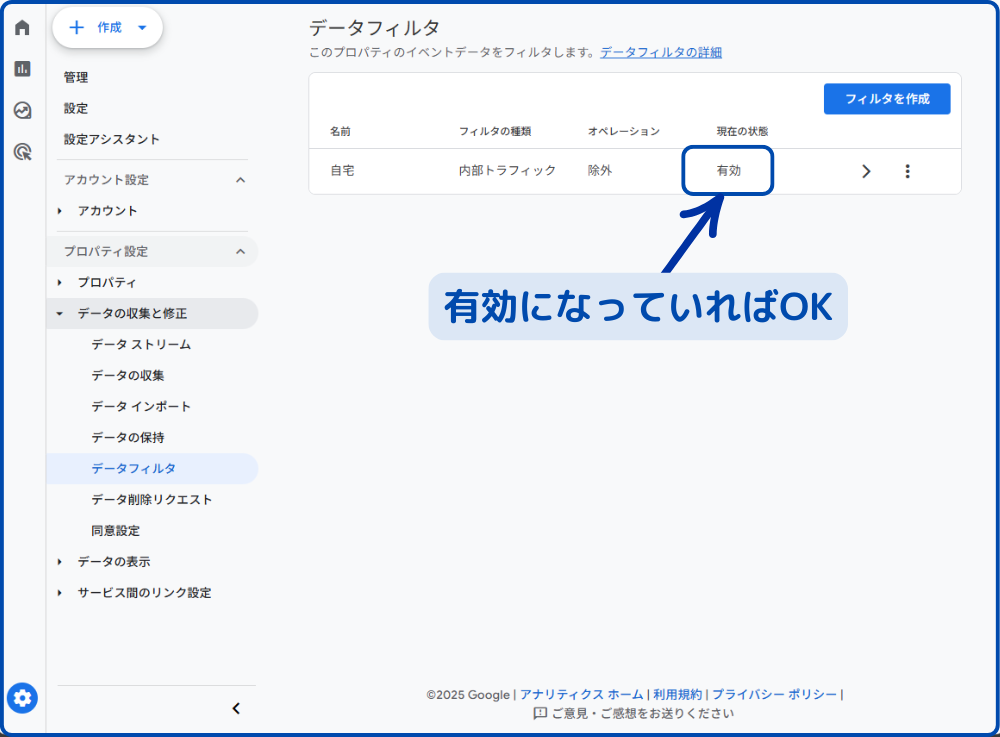Viewport: 1000px width, 737px height.
Task: Click the 自宅 filter name
Action: coord(342,171)
